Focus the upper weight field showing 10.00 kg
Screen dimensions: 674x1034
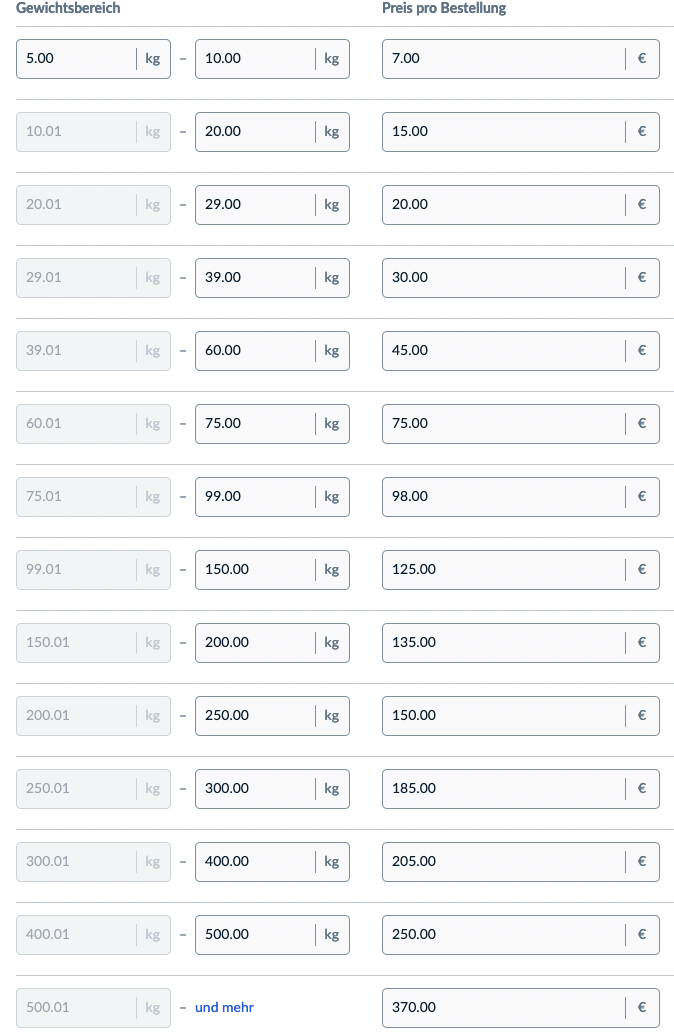pos(255,58)
